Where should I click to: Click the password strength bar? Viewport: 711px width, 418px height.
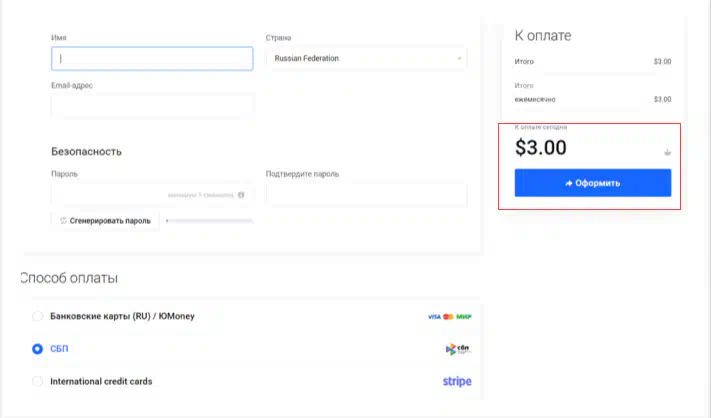[209, 221]
